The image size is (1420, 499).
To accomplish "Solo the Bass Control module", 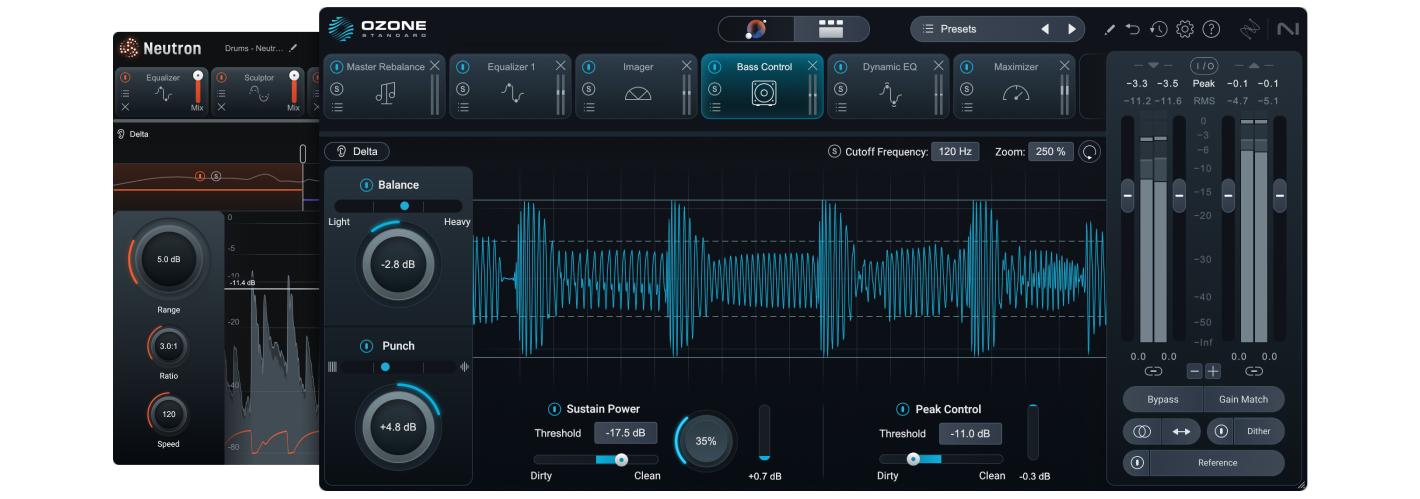I will (x=715, y=88).
